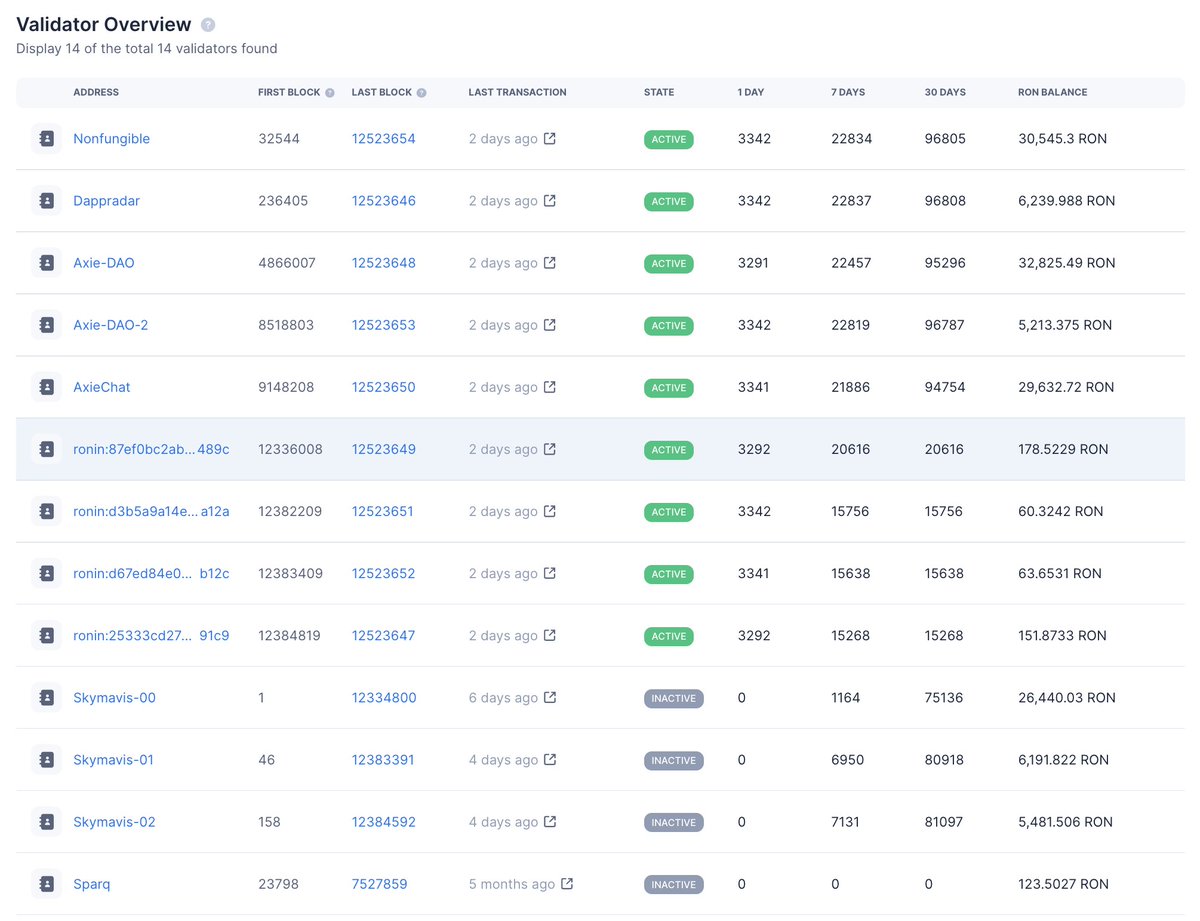Image resolution: width=1200 pixels, height=921 pixels.
Task: Open block 7527859 from Sparq's last block
Action: (x=380, y=883)
